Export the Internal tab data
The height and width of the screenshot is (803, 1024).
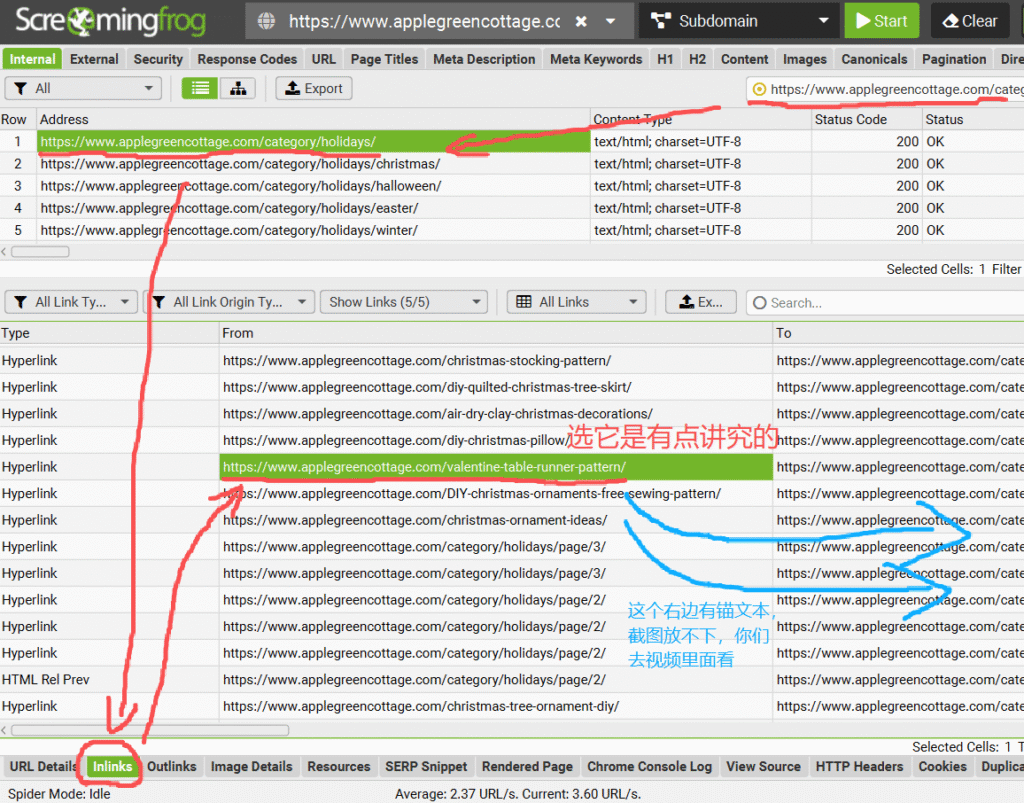tap(314, 88)
